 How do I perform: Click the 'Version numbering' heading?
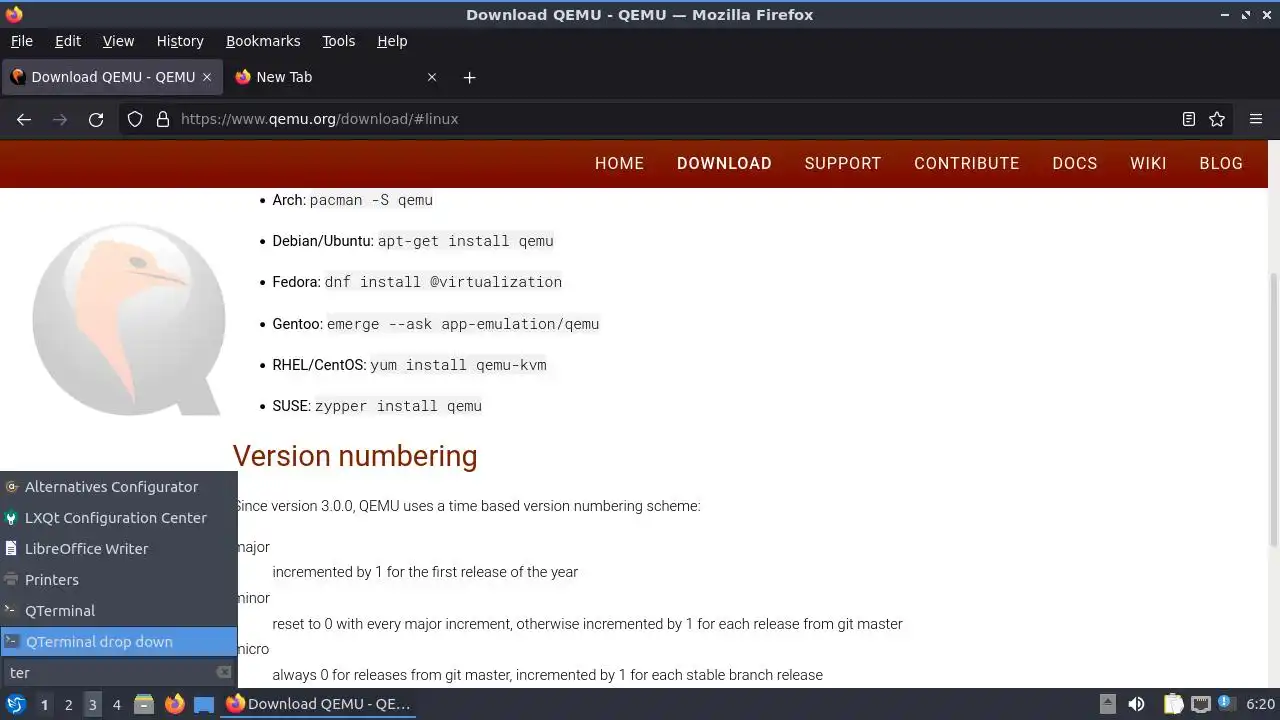pyautogui.click(x=355, y=456)
